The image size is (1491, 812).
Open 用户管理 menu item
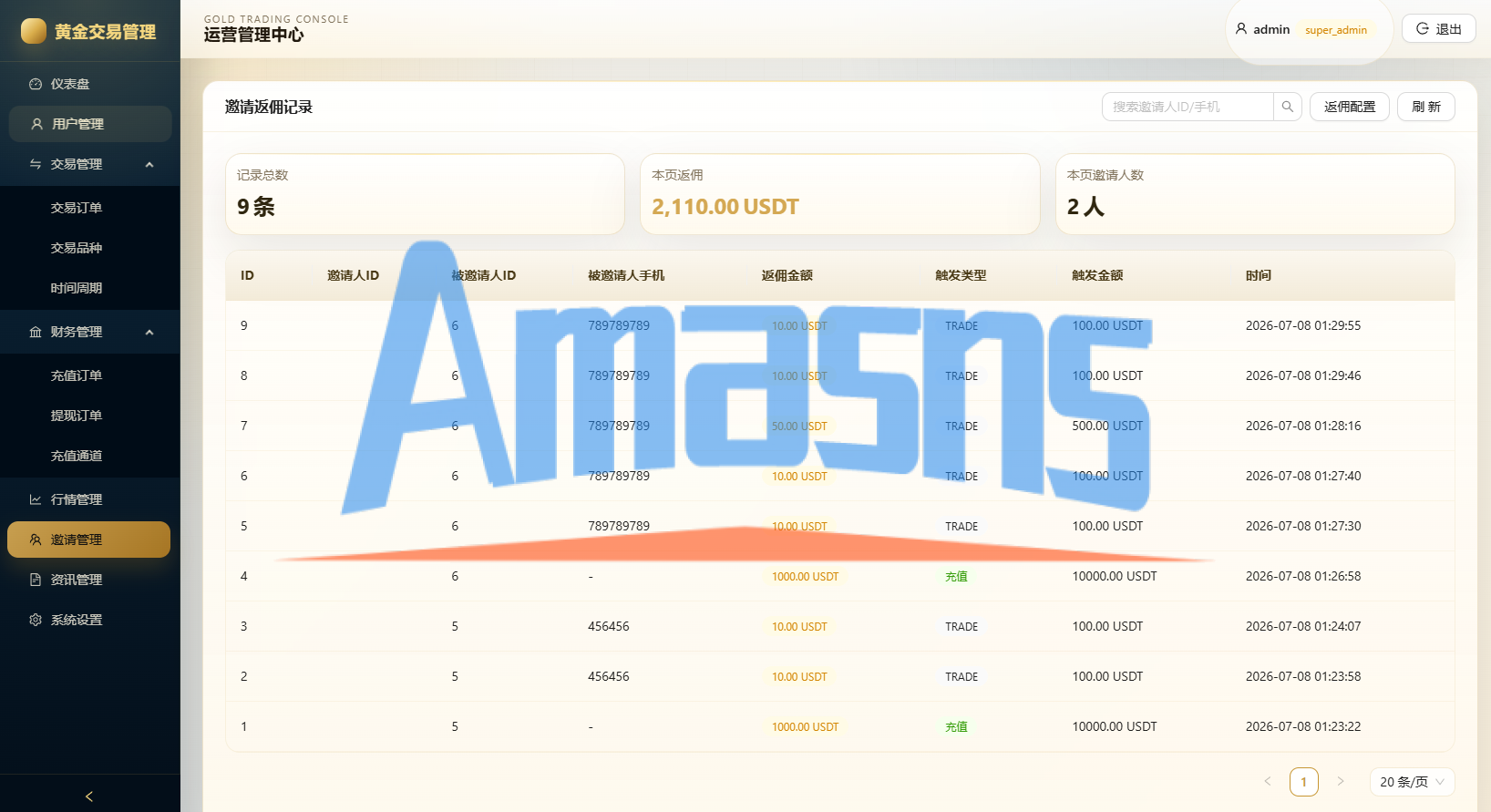(90, 124)
